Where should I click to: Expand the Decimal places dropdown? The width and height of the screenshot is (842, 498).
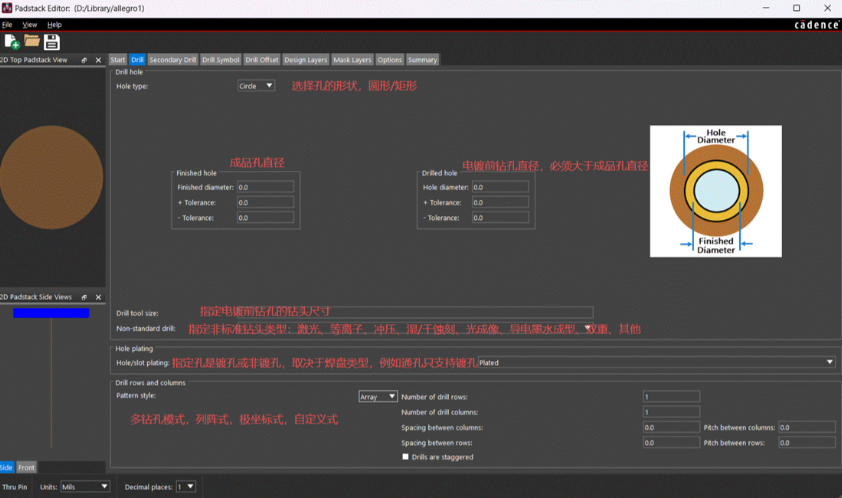[x=186, y=487]
